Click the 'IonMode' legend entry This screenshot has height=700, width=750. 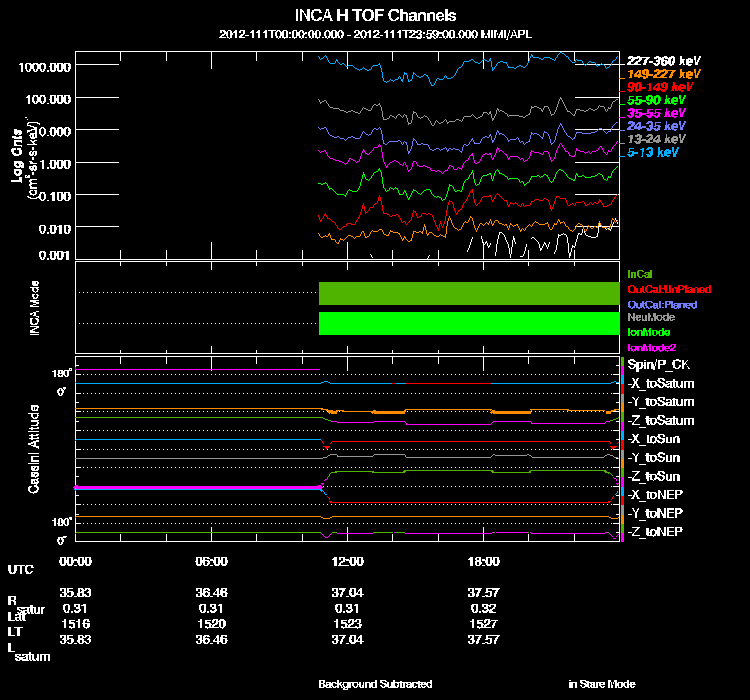pos(649,332)
